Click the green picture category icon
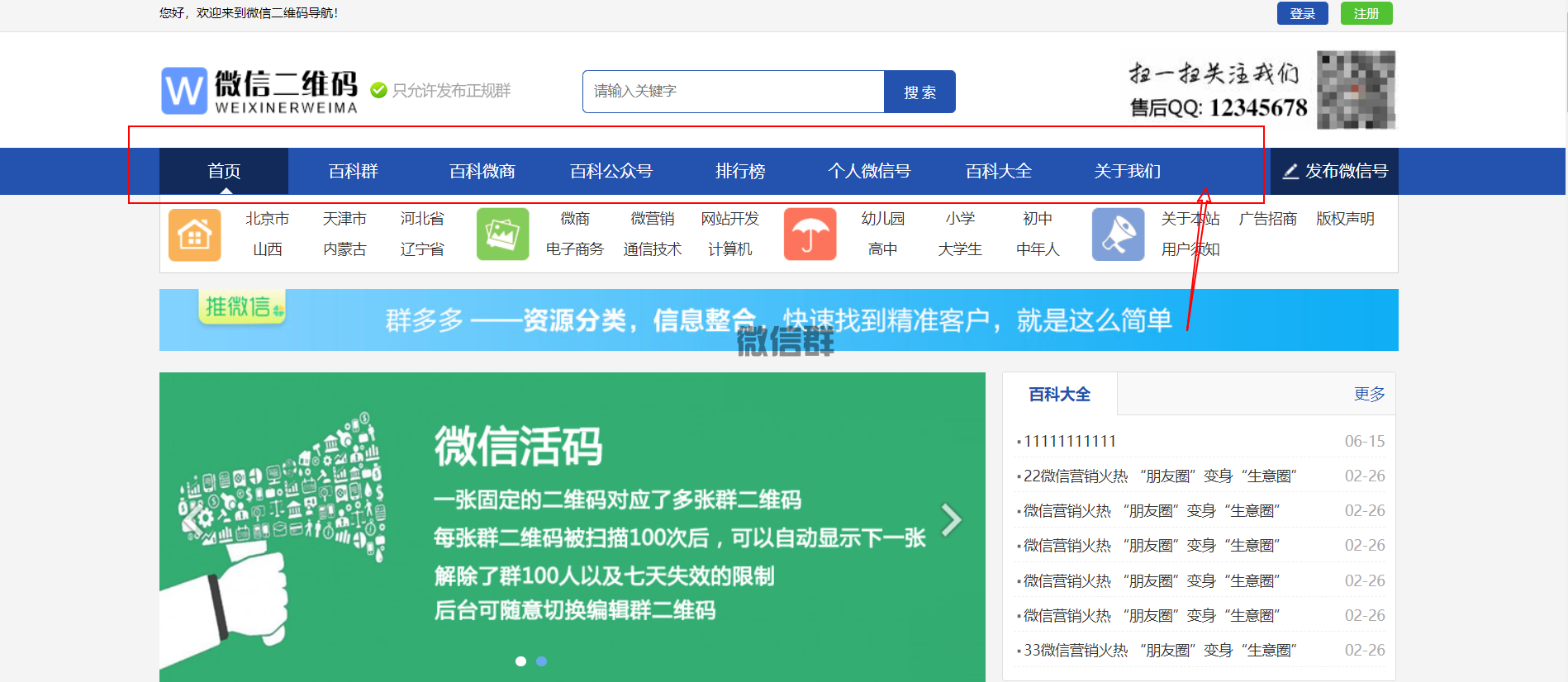This screenshot has width=1568, height=682. pos(502,234)
